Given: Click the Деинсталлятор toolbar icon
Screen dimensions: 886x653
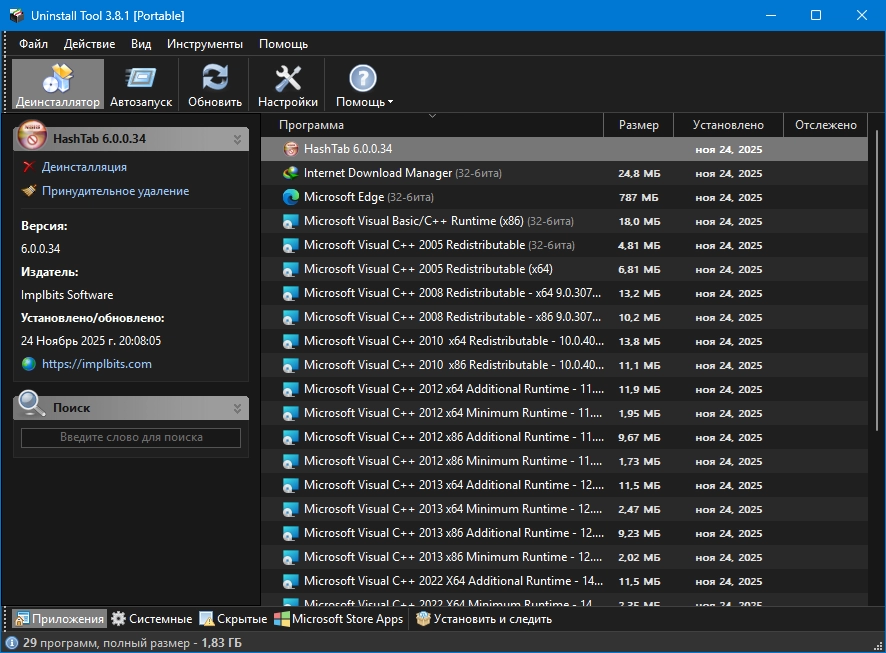Looking at the screenshot, I should tap(57, 84).
